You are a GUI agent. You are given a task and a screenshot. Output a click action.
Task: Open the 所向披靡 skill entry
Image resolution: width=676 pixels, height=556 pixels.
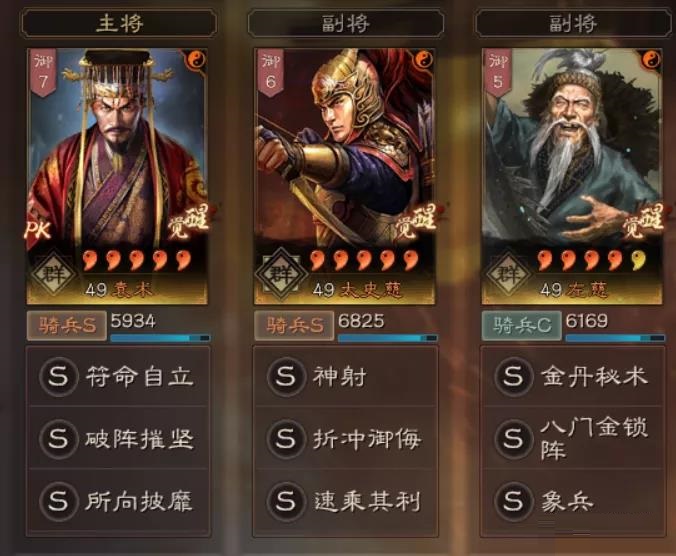(x=118, y=501)
